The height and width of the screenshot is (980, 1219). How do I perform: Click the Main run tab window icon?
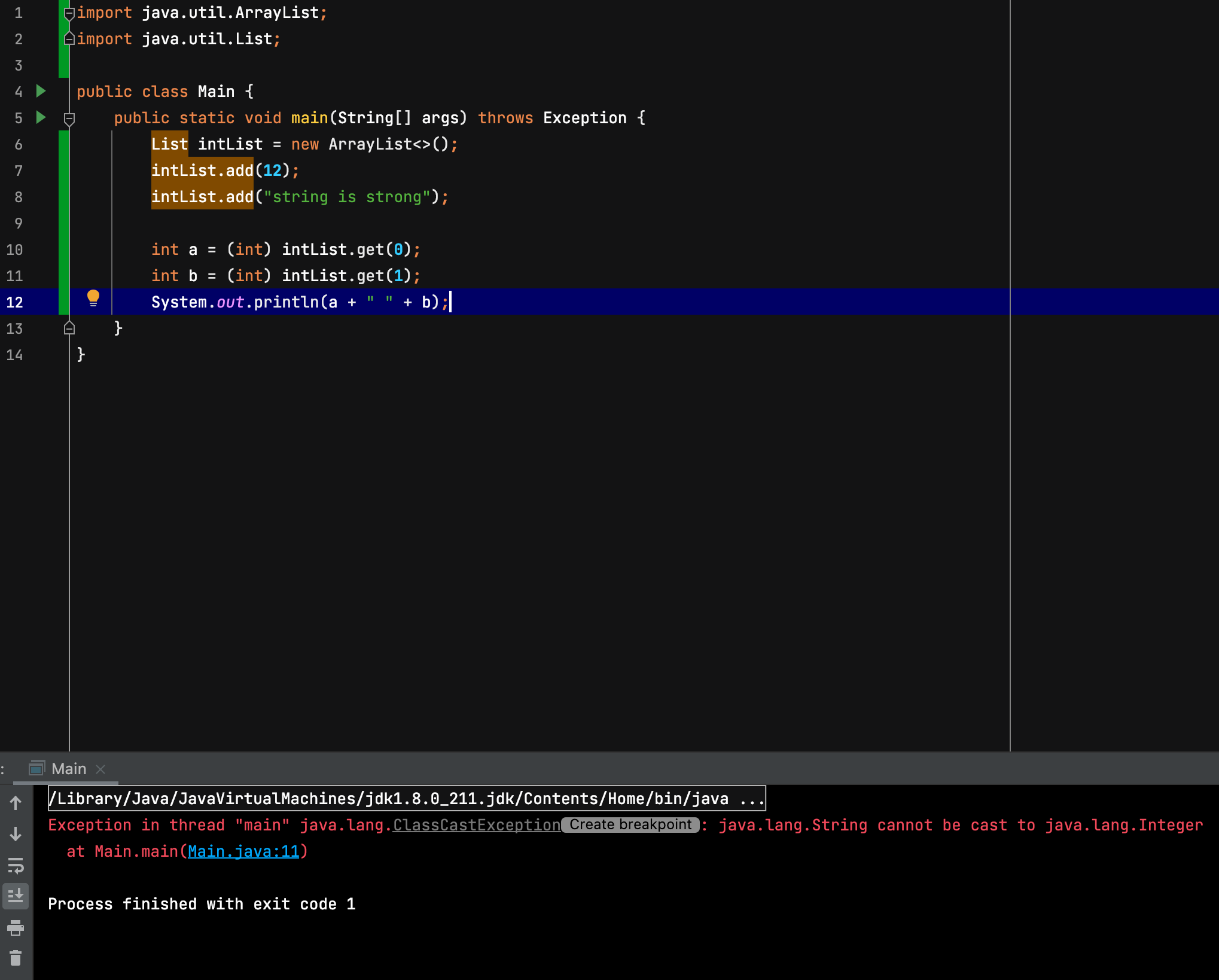tap(37, 768)
